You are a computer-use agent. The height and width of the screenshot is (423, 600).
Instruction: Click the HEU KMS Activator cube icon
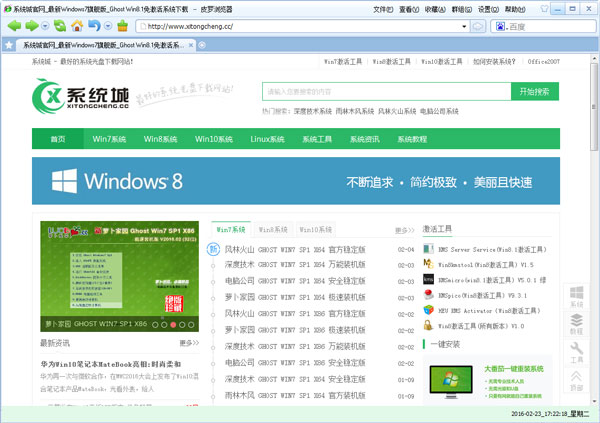click(x=428, y=310)
